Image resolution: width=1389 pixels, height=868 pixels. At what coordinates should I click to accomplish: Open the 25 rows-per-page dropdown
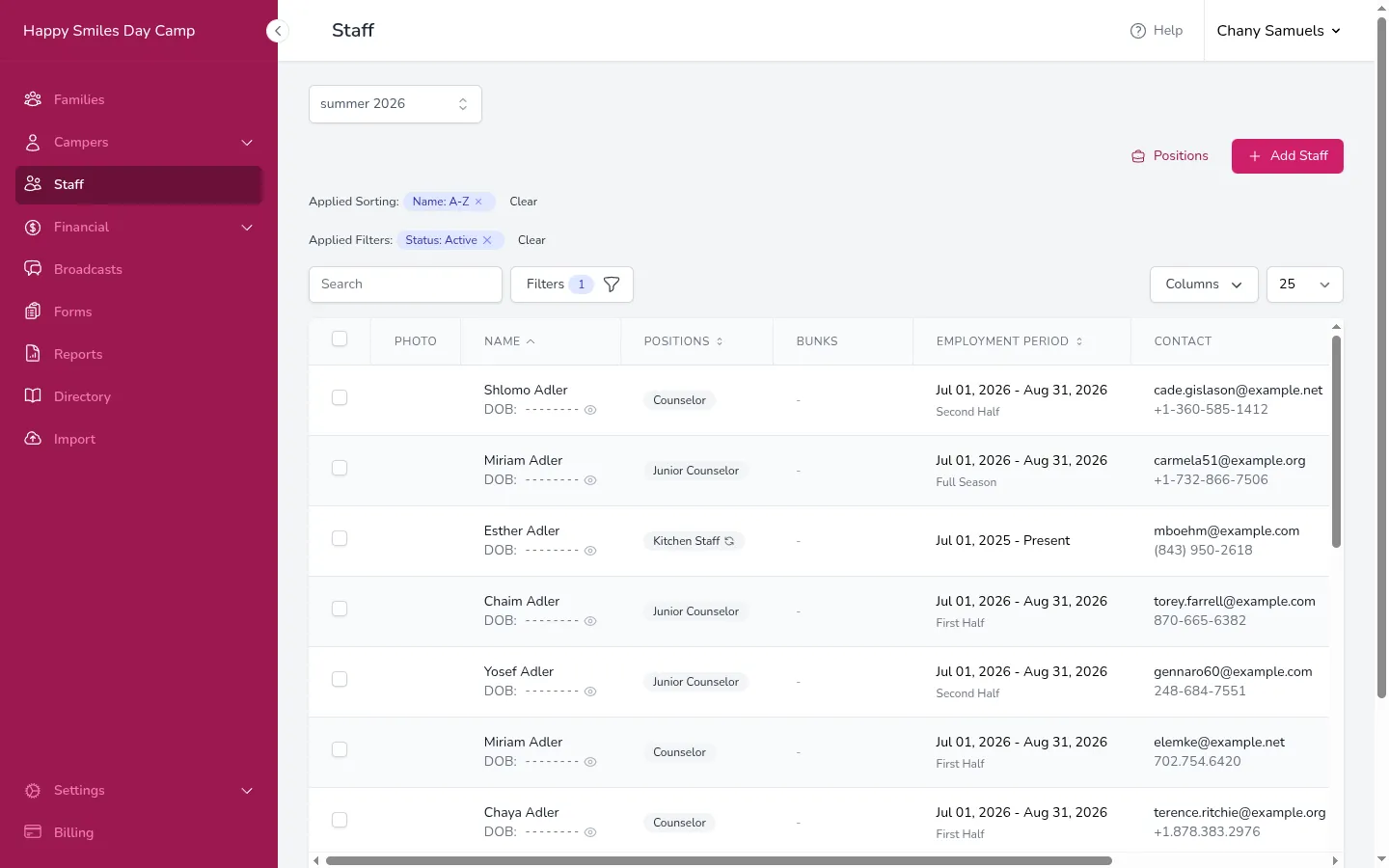click(x=1304, y=285)
